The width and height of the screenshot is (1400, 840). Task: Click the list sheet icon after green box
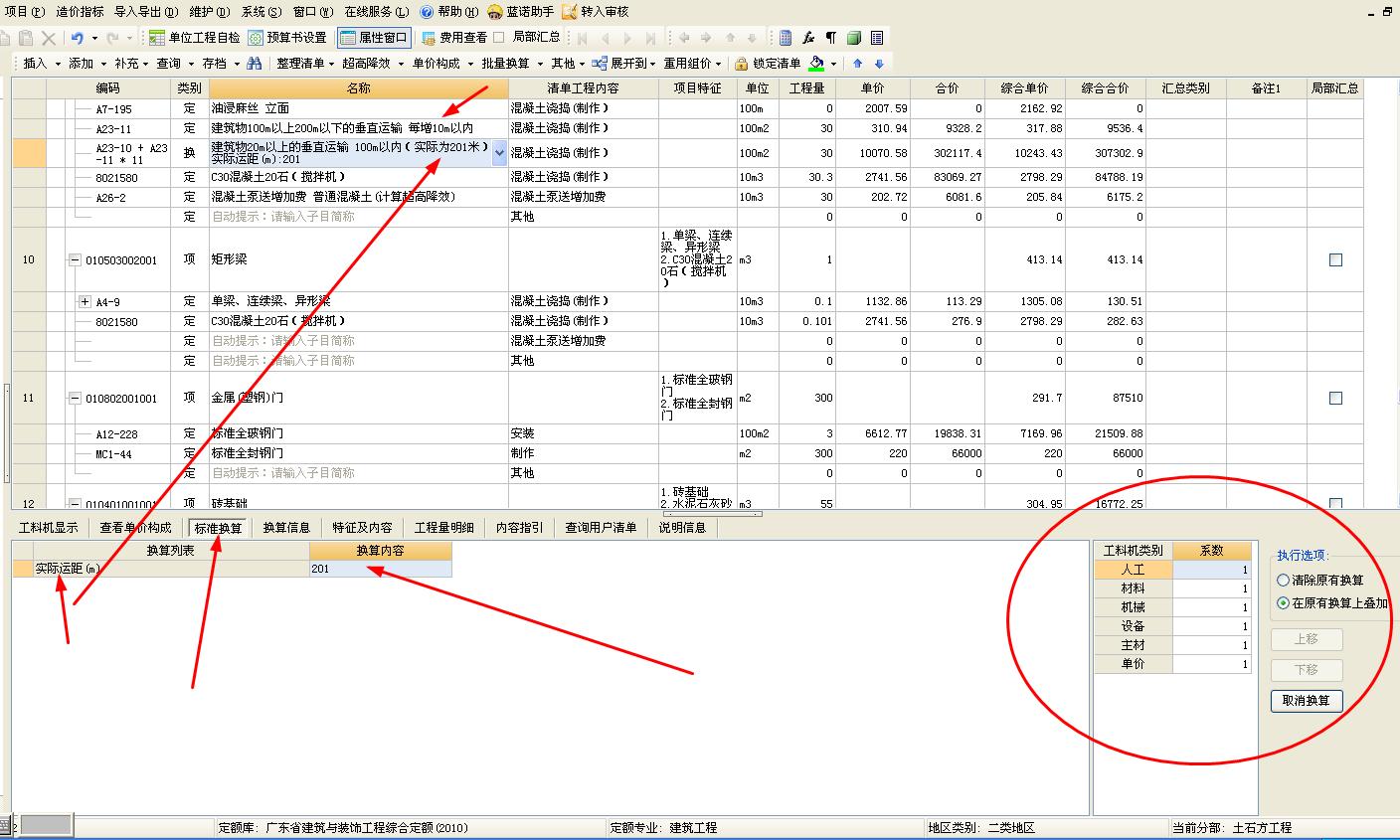(x=876, y=38)
